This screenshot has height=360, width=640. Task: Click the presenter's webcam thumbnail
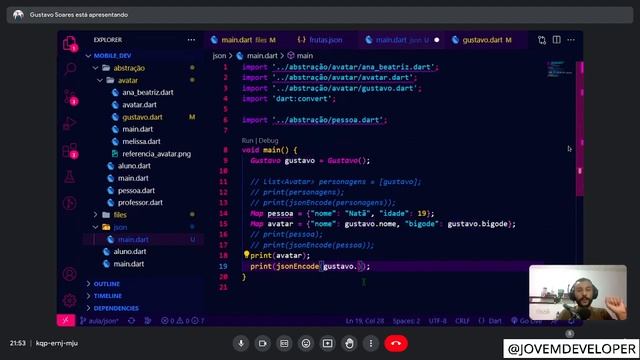578,292
